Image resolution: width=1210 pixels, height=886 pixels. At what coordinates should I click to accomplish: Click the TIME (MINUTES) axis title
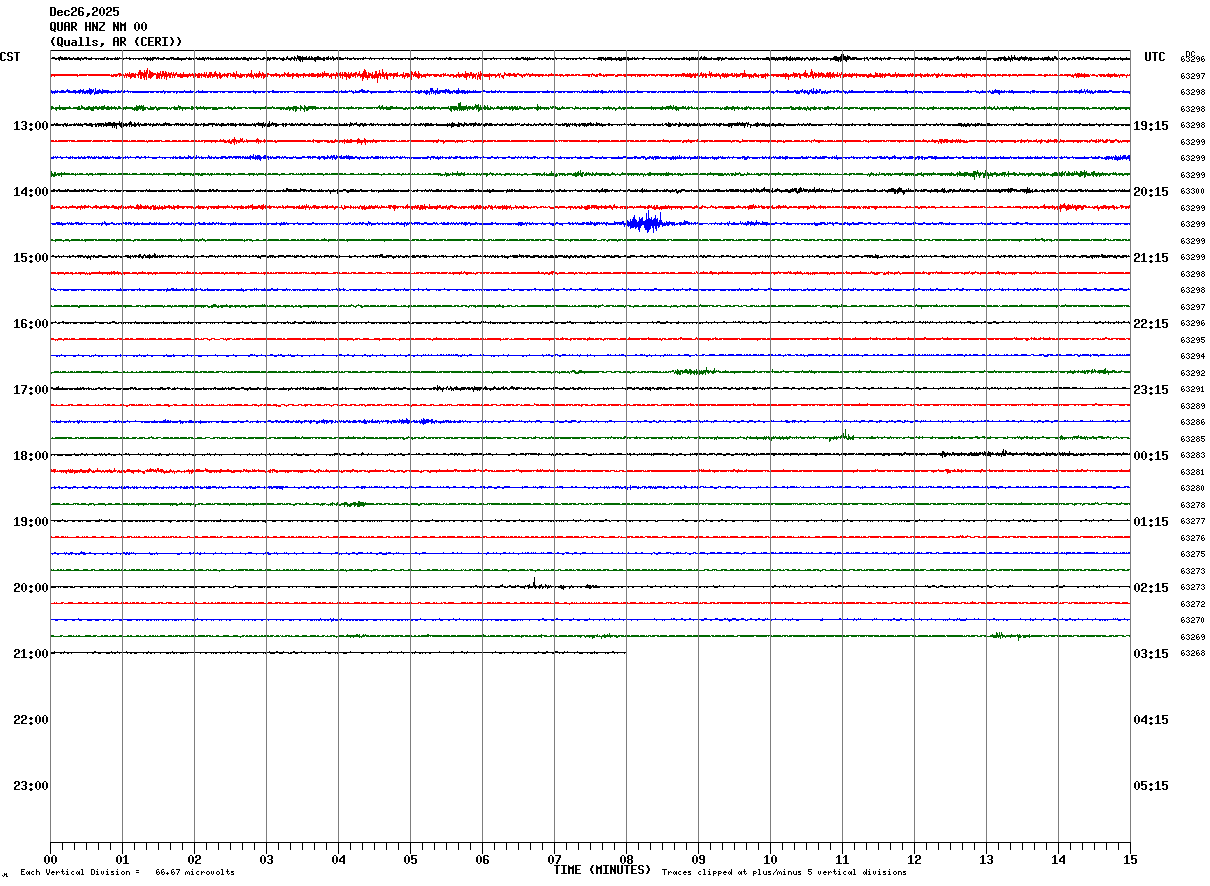(602, 870)
